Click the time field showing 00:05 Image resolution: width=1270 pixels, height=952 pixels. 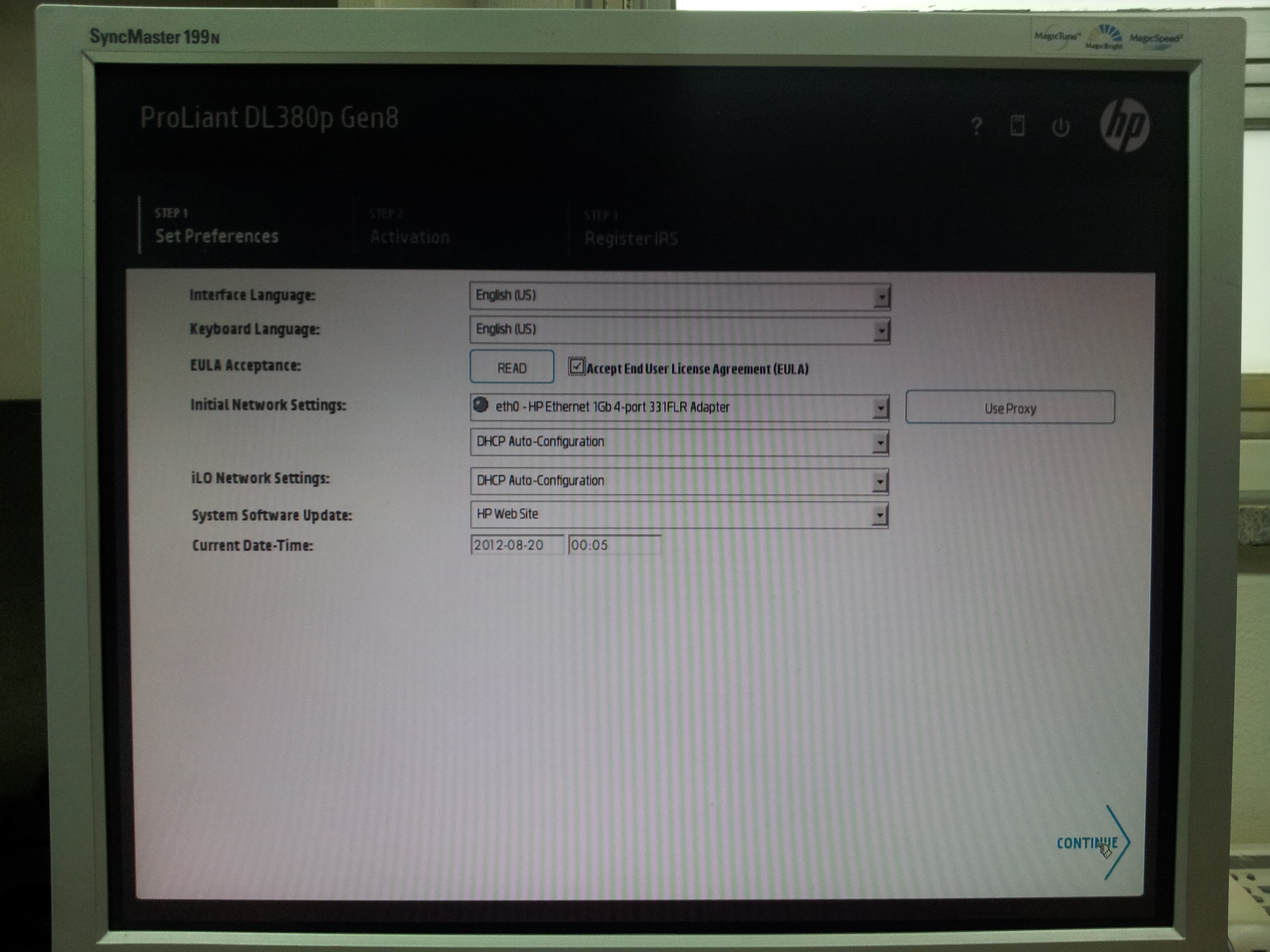point(614,545)
